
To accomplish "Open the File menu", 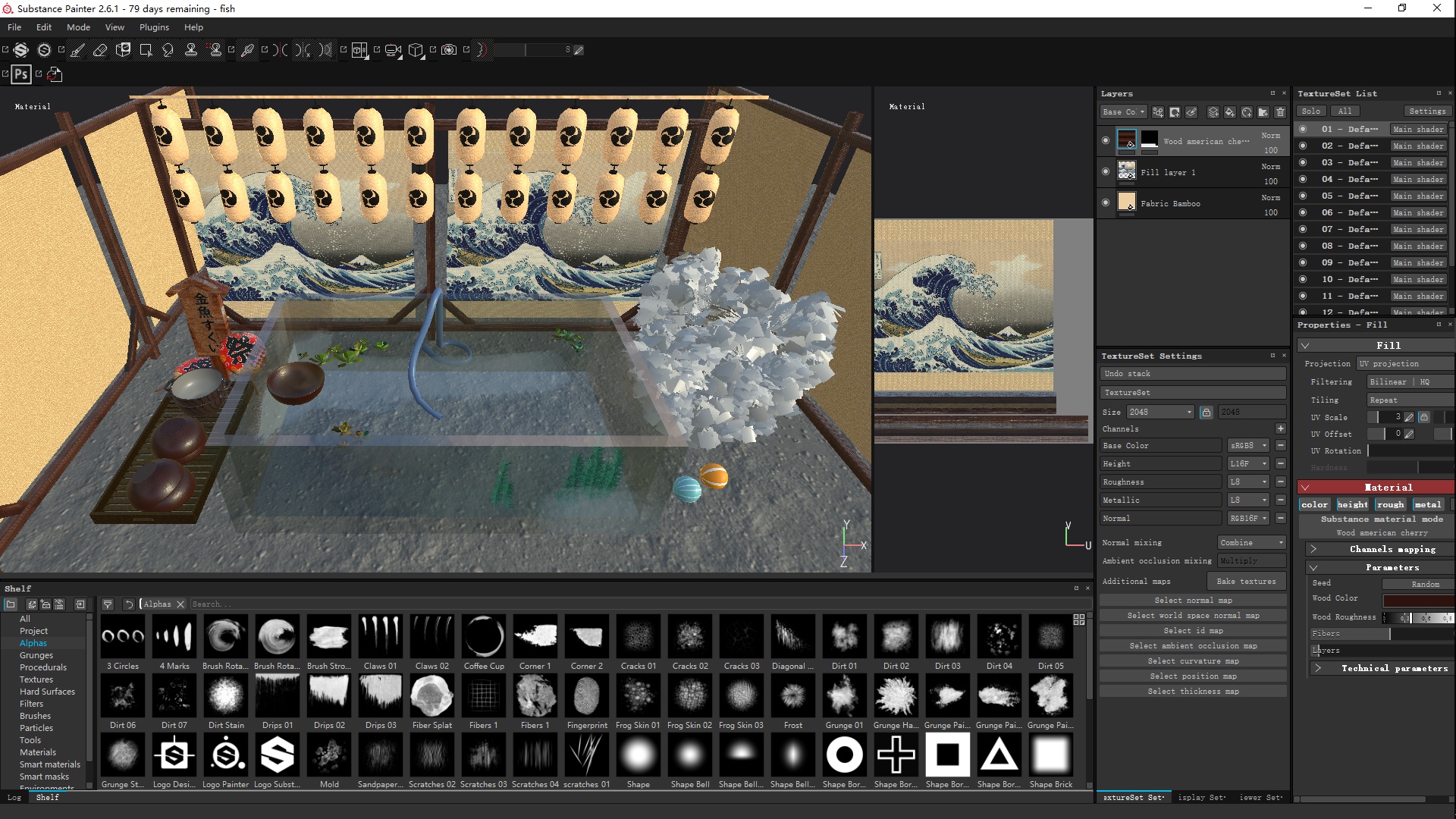I will tap(14, 27).
